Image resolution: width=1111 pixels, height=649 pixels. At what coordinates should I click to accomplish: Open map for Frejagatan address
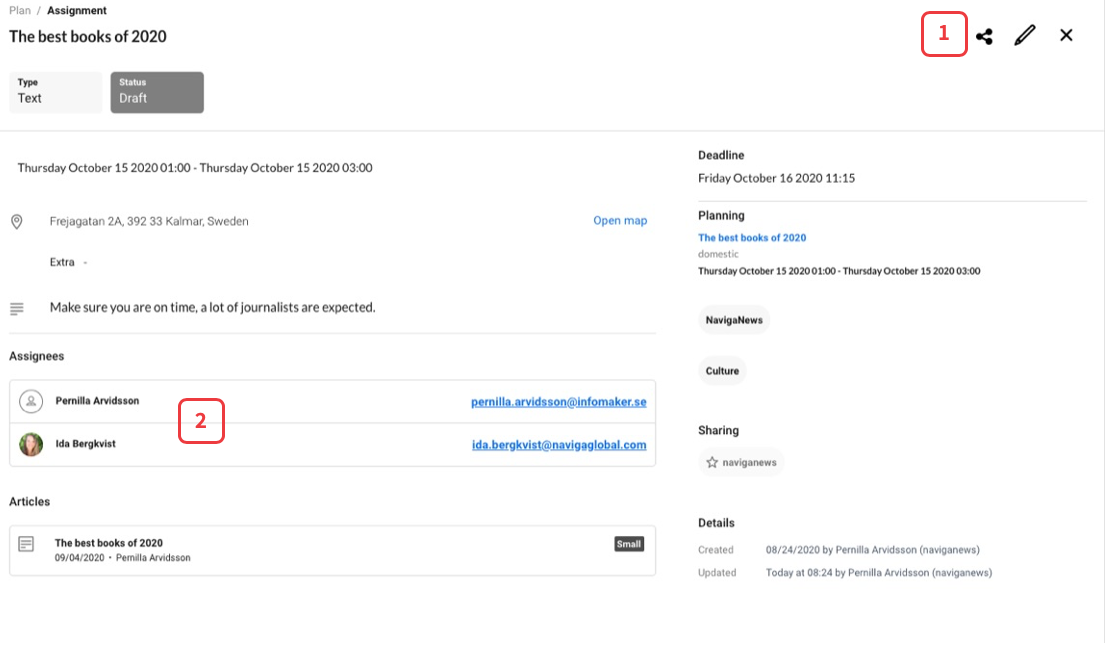(x=620, y=221)
